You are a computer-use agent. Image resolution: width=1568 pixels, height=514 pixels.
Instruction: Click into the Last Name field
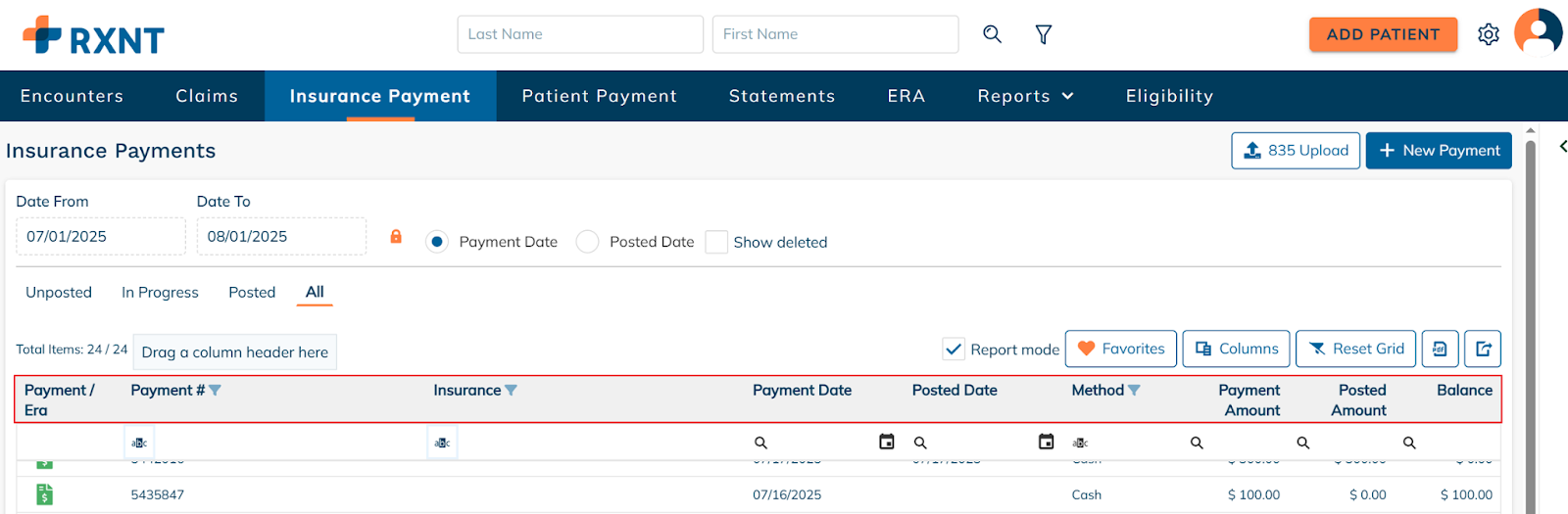579,34
